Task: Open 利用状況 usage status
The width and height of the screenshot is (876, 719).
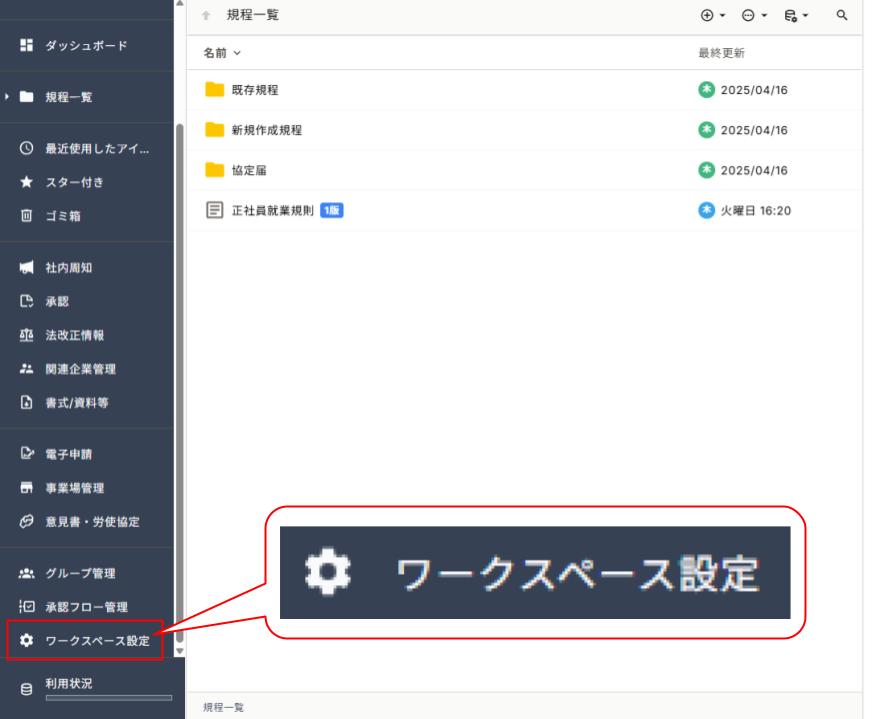Action: pyautogui.click(x=69, y=683)
